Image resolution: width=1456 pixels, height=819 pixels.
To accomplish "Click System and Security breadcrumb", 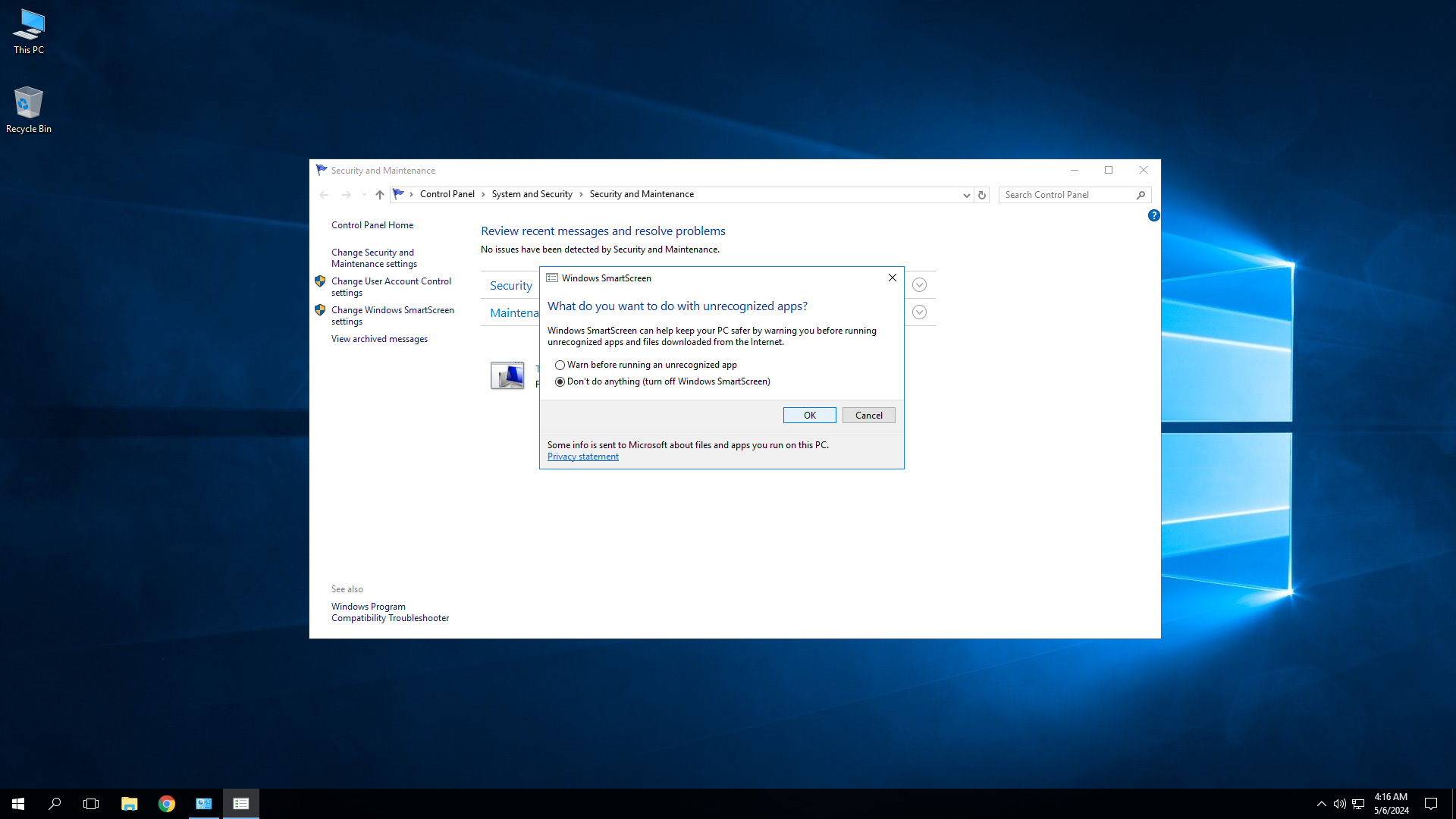I will pos(532,194).
